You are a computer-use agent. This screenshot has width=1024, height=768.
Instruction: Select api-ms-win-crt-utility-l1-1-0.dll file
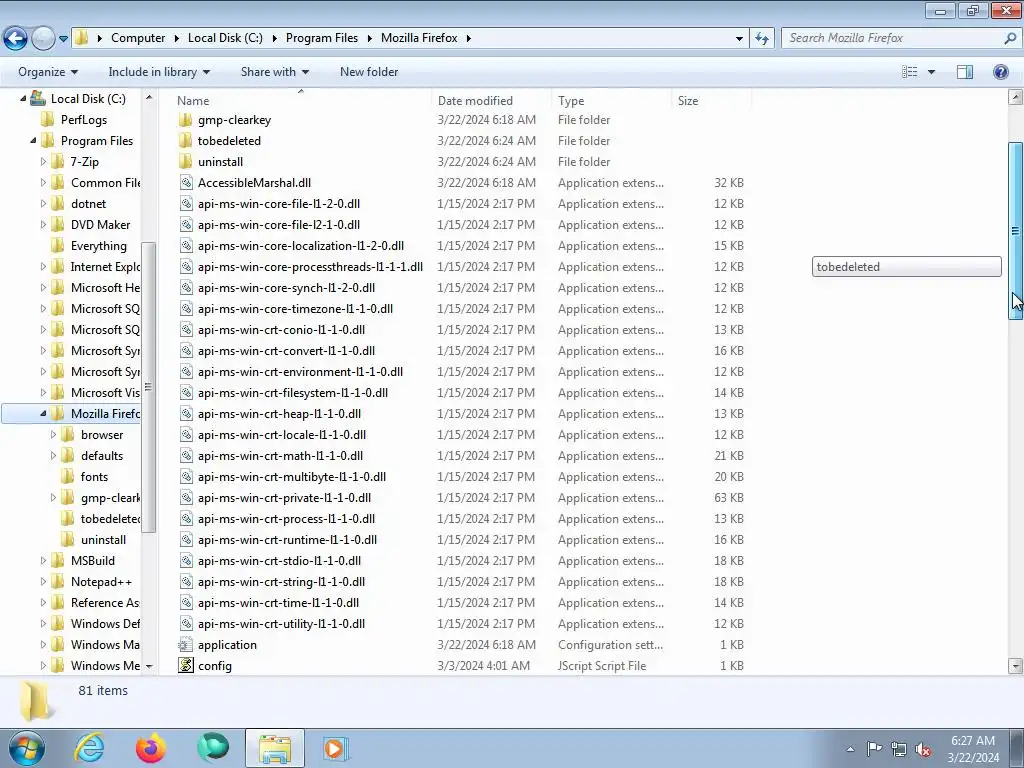point(281,624)
